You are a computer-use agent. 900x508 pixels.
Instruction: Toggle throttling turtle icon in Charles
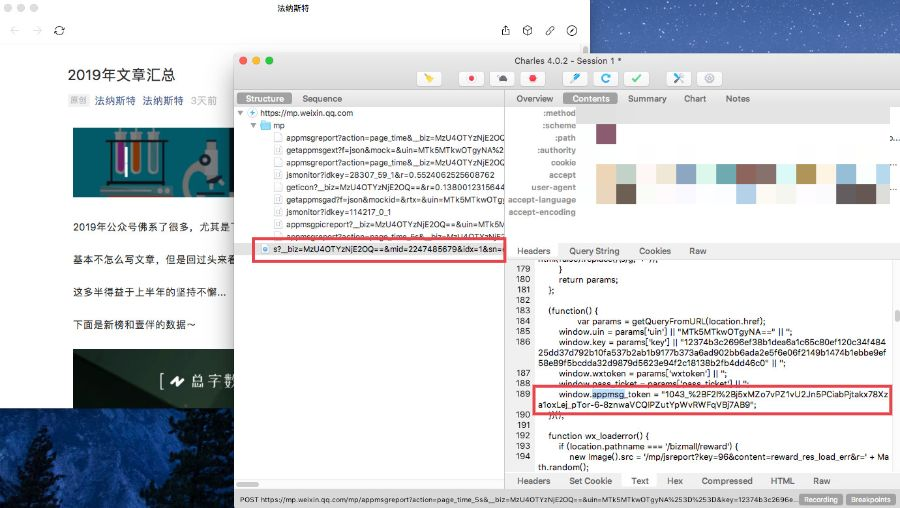(502, 79)
